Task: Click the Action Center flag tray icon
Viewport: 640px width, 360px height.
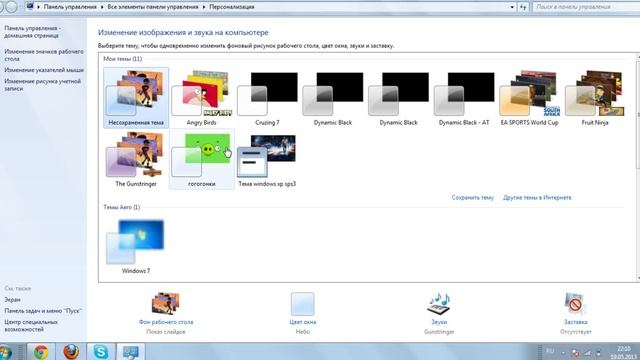Action: [x=575, y=353]
